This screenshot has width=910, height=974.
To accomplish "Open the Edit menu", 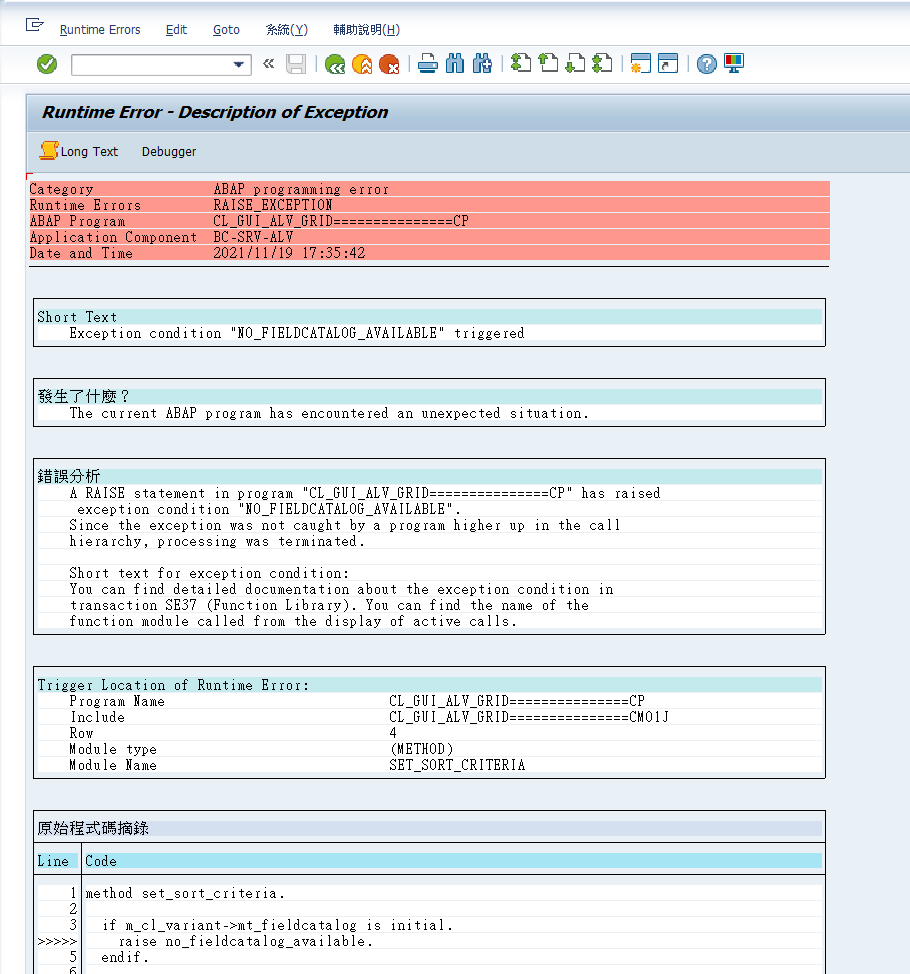I will pyautogui.click(x=176, y=30).
